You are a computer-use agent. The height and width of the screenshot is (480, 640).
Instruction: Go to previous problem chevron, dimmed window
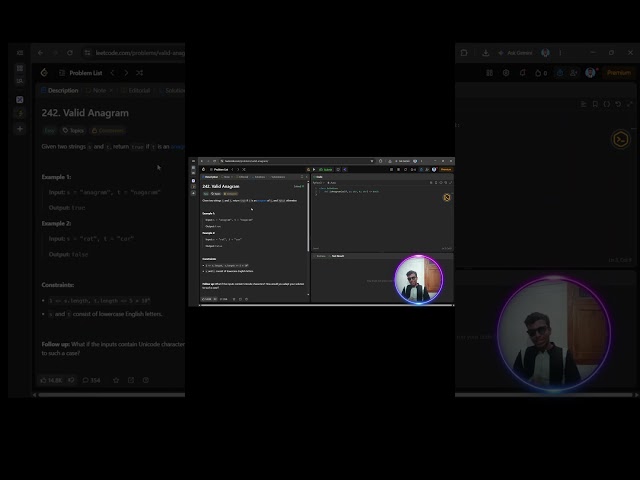(x=113, y=73)
